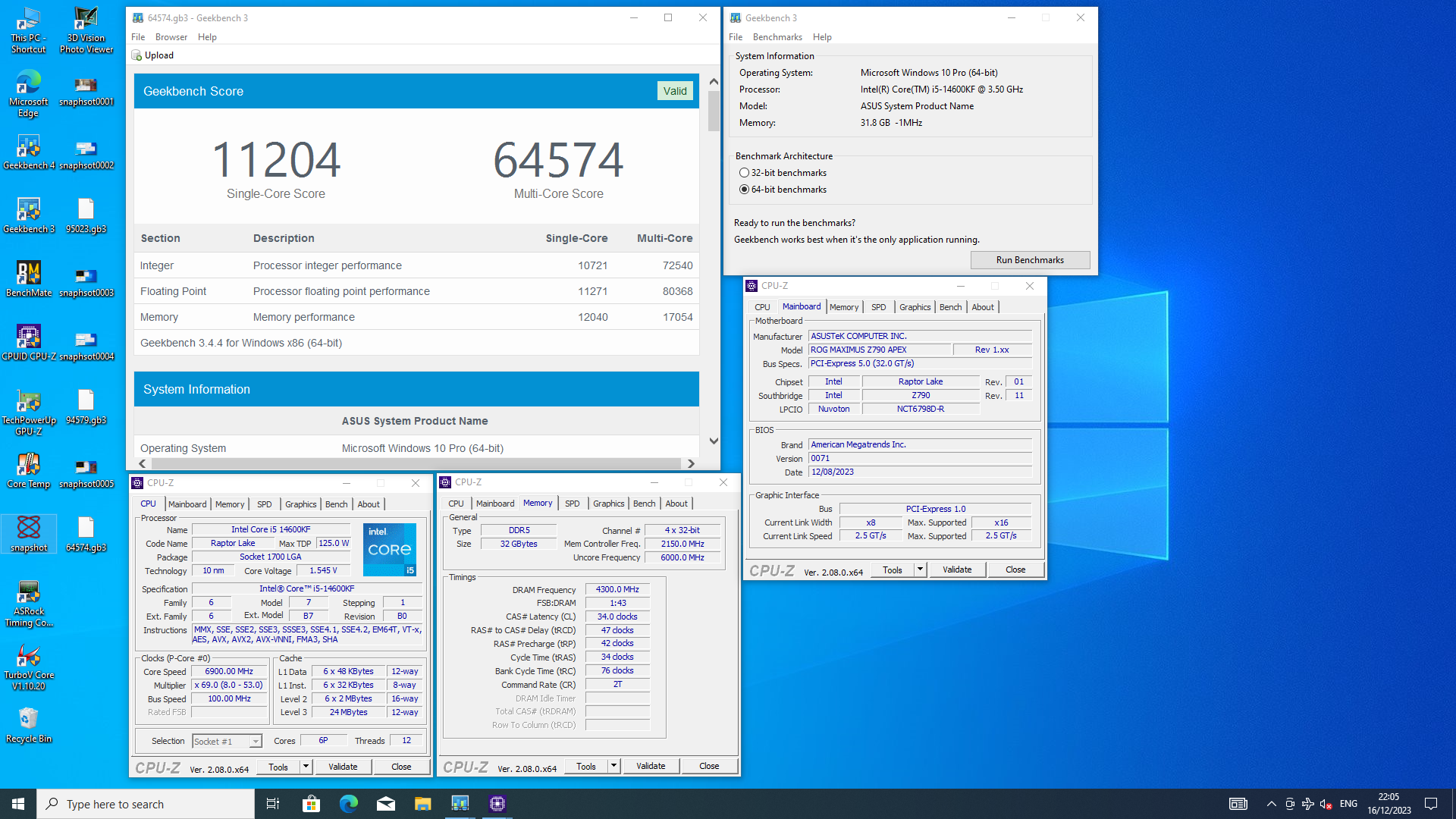
Task: Launch ASRock Timing Configurator icon
Action: tap(29, 604)
